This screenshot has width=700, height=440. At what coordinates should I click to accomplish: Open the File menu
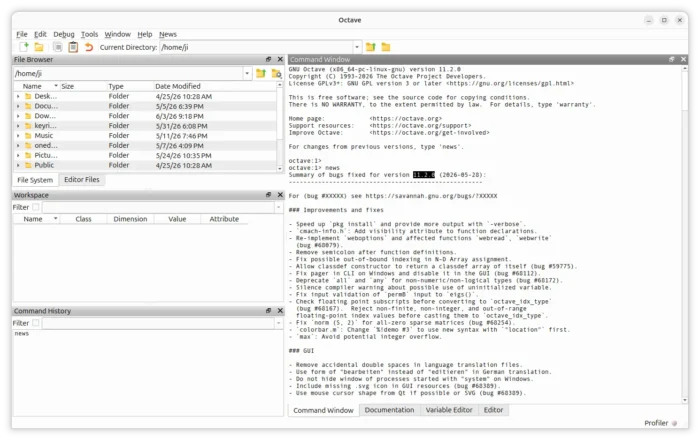[x=22, y=34]
